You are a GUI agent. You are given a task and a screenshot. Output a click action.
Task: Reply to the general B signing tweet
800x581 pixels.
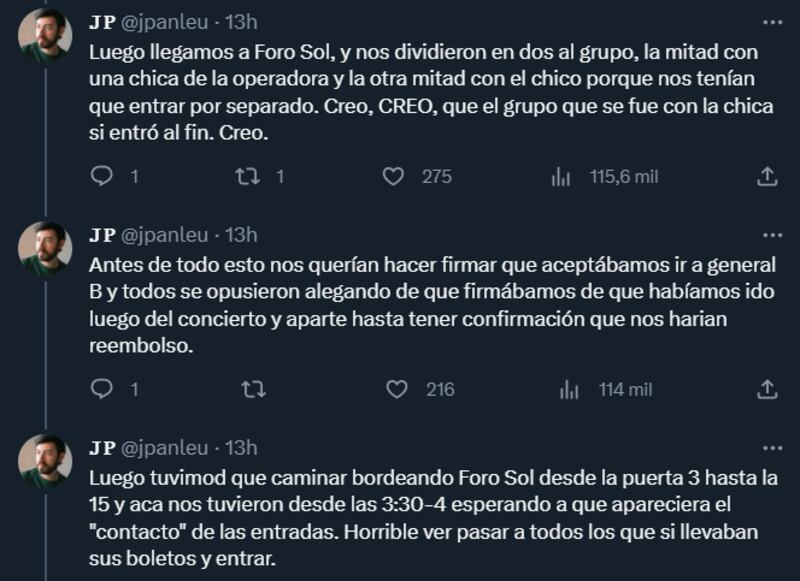(101, 389)
